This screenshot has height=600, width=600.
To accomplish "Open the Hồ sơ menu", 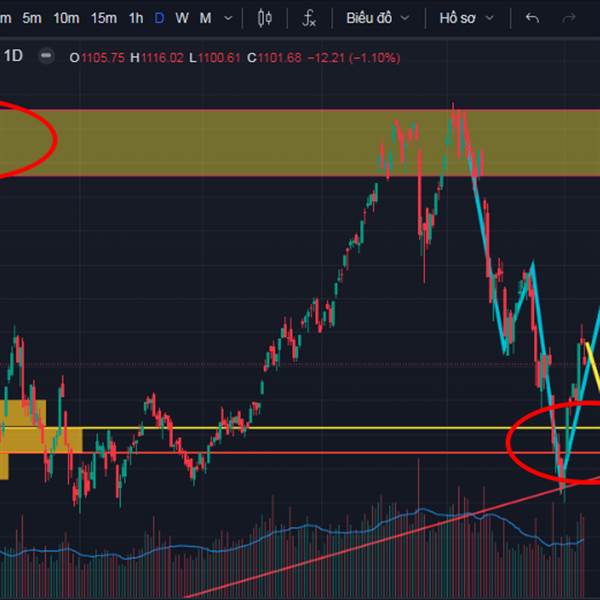I will tap(458, 18).
